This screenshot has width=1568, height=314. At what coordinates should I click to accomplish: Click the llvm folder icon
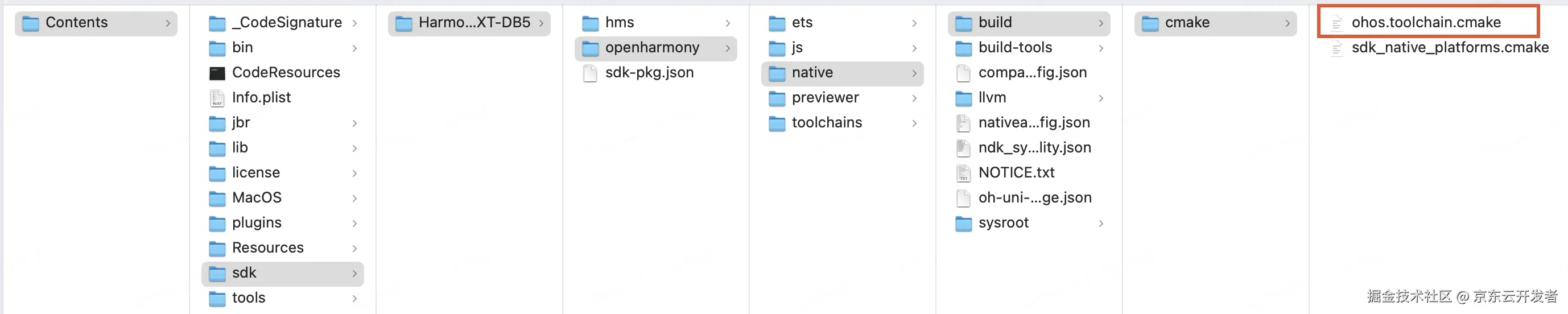tap(963, 98)
